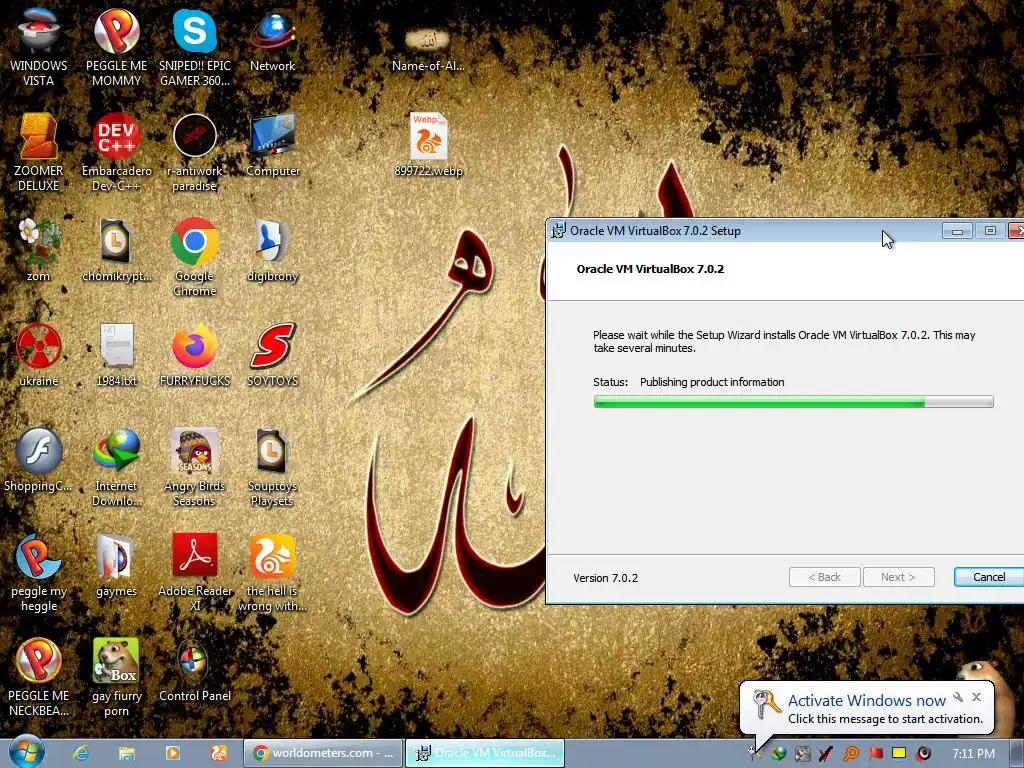Screen dimensions: 1024x768
Task: Click the 'Oracle VM VirtualBox 7.0.2' heading
Action: [x=650, y=269]
